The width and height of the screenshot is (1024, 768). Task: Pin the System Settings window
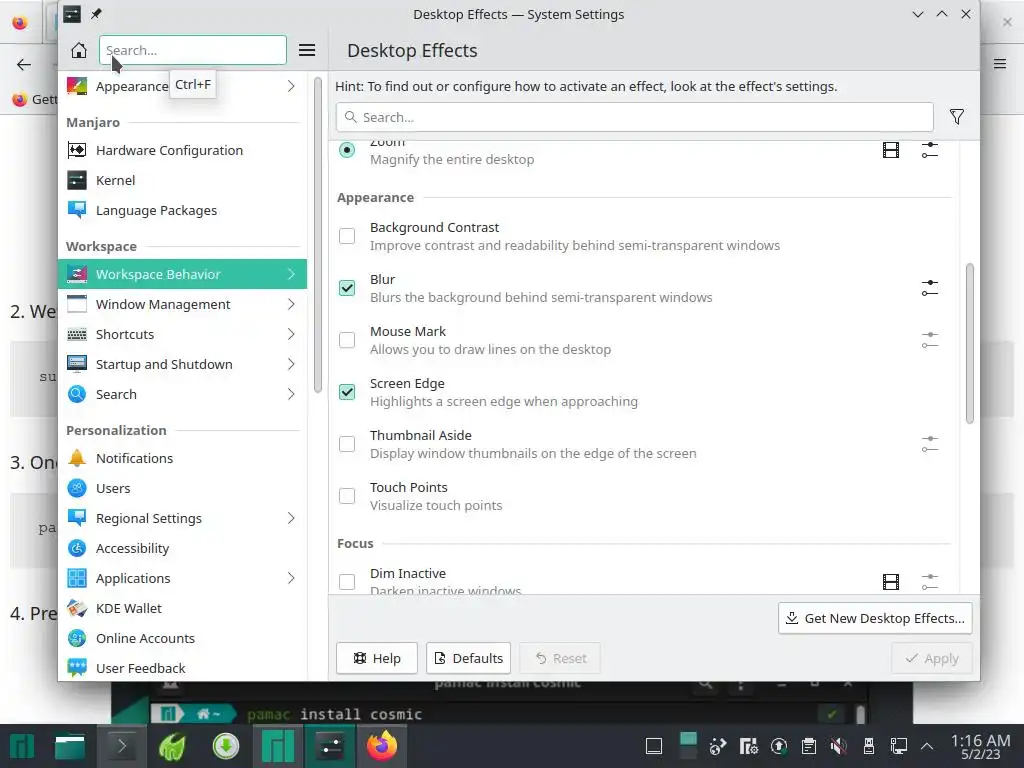pyautogui.click(x=96, y=14)
